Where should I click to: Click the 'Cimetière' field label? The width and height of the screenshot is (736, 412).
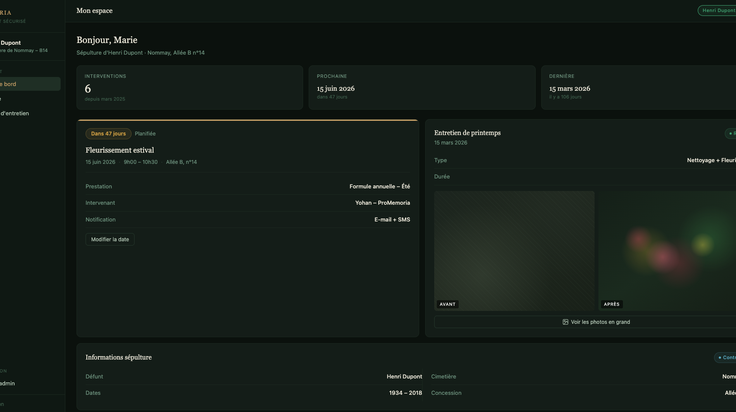(444, 376)
